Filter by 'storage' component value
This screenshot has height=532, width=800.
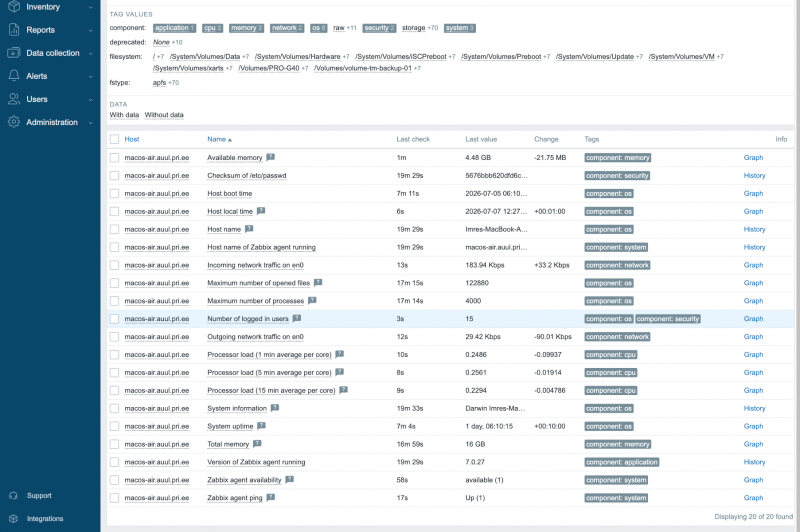413,28
